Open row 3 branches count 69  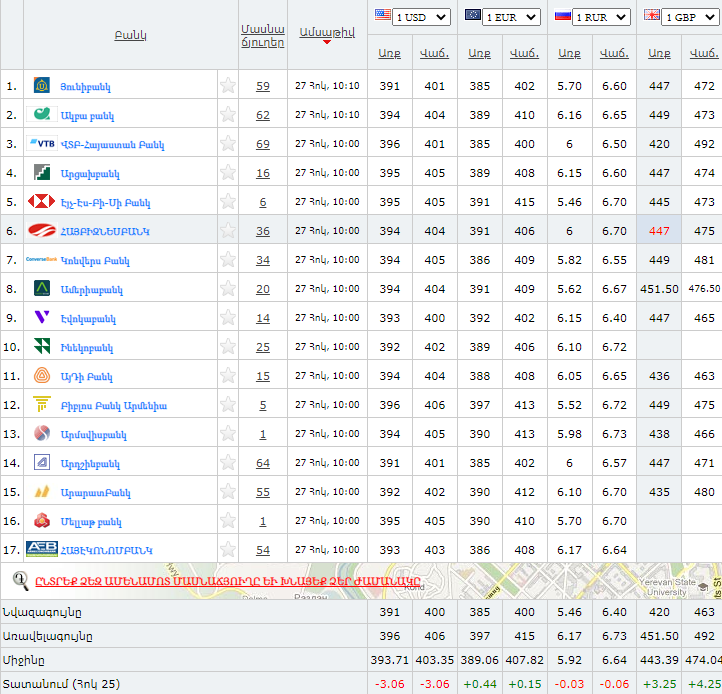point(263,144)
